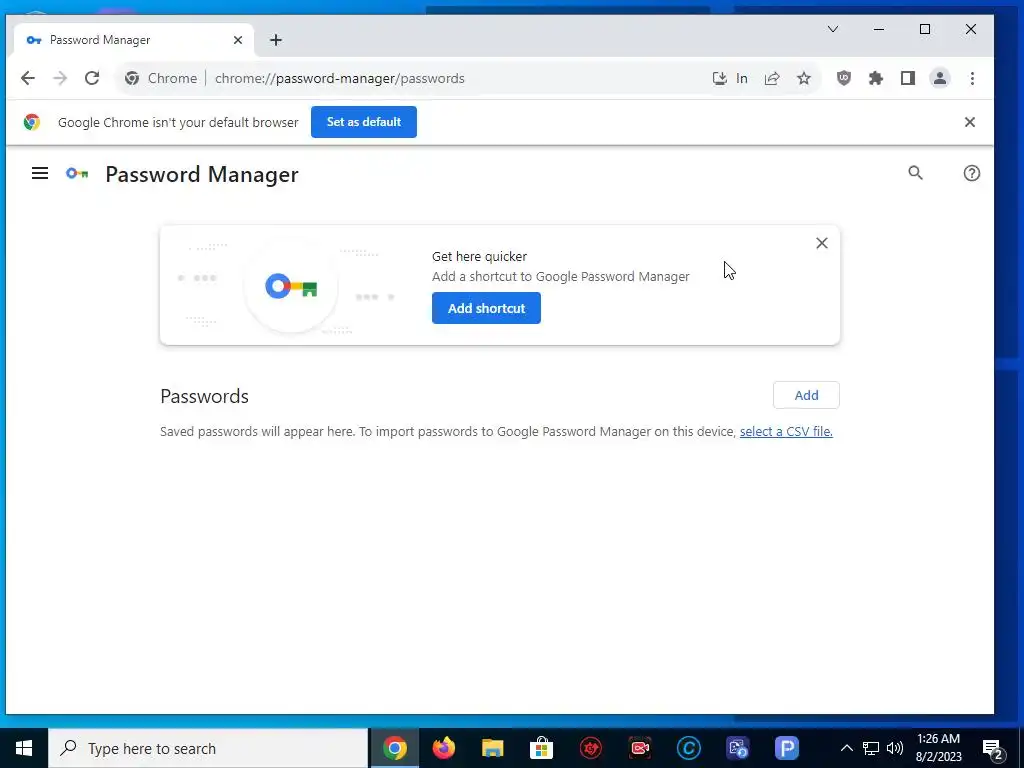This screenshot has width=1024, height=768.
Task: Click the Add shortcut button
Action: pos(486,308)
